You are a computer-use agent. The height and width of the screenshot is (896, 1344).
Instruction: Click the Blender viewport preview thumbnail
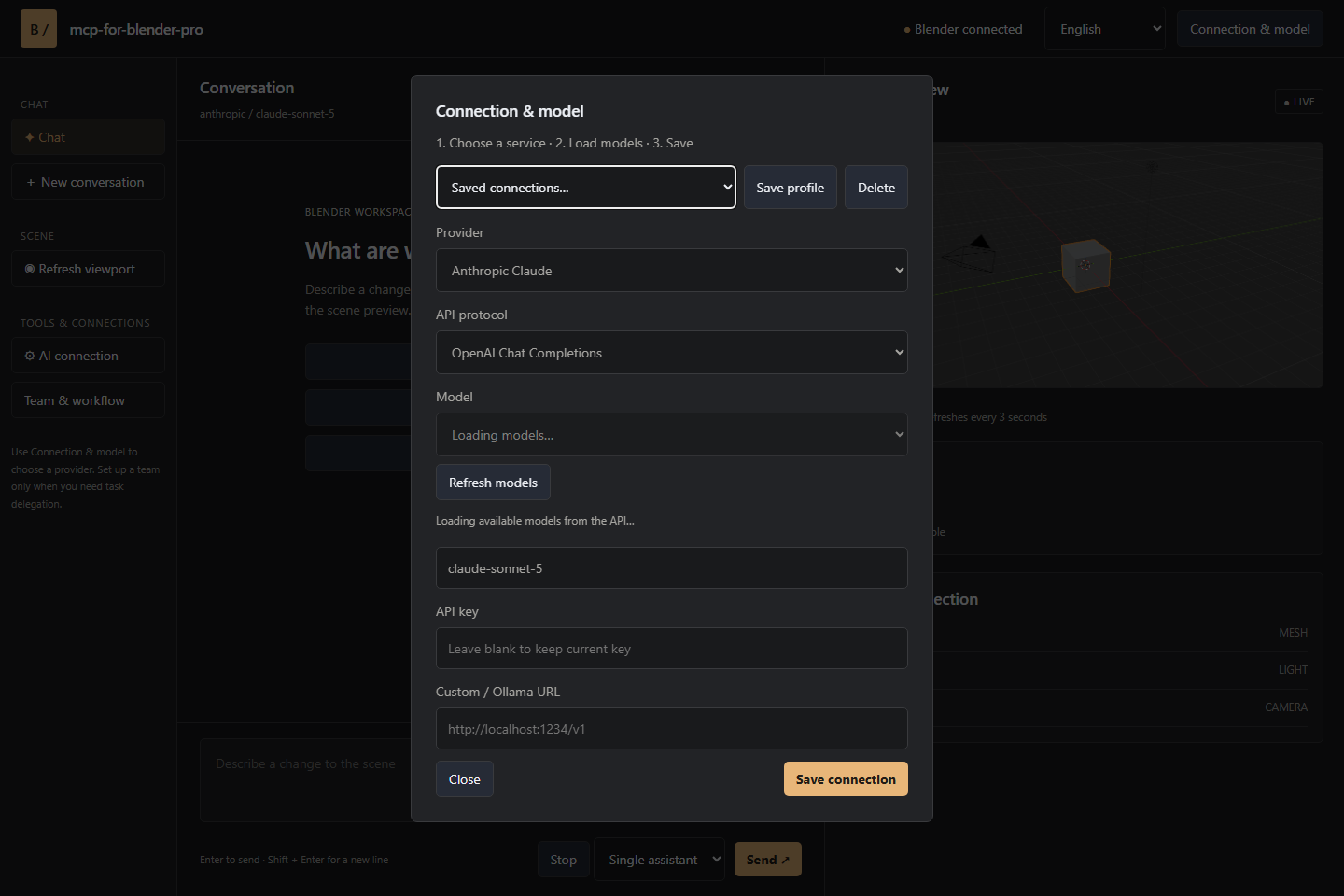pyautogui.click(x=1127, y=265)
